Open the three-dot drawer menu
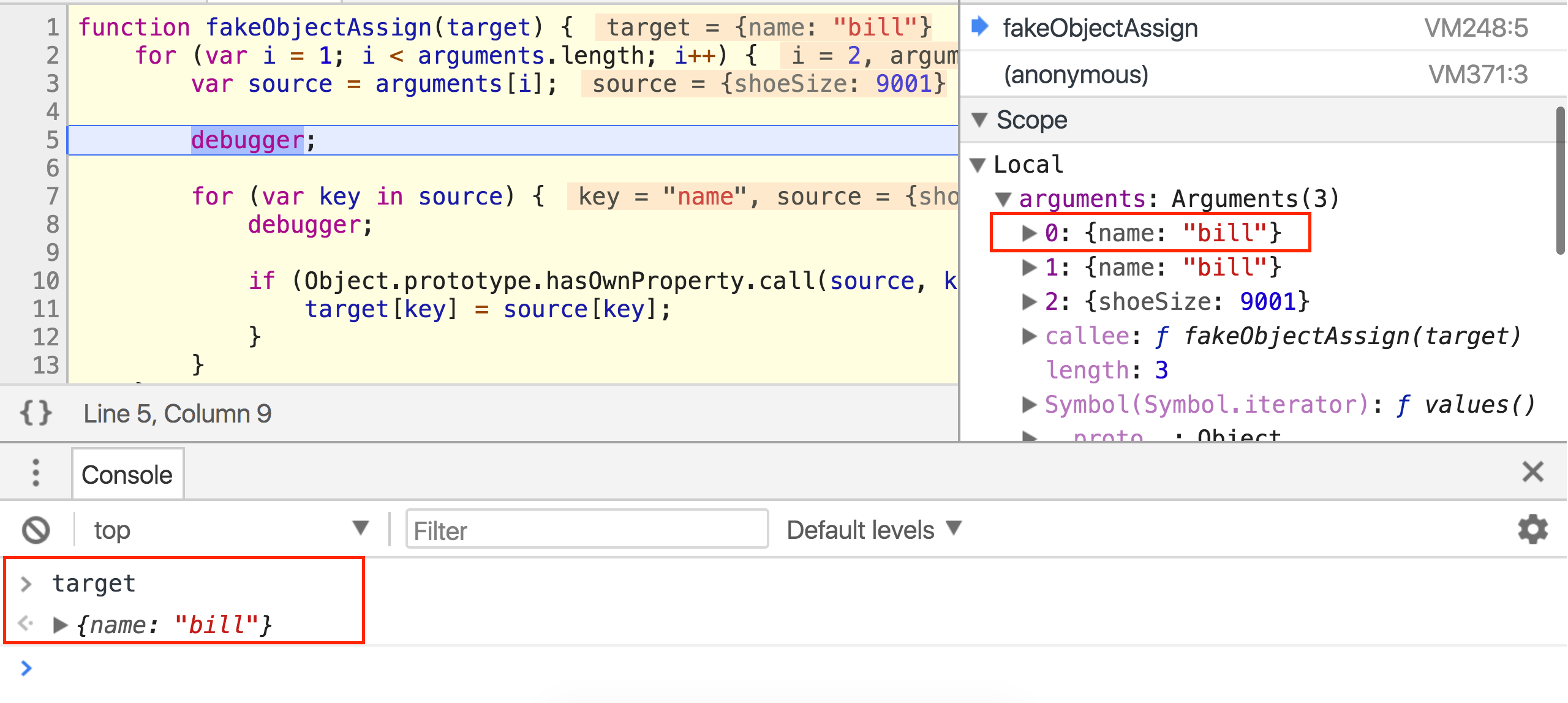This screenshot has height=703, width=1568. (x=36, y=473)
